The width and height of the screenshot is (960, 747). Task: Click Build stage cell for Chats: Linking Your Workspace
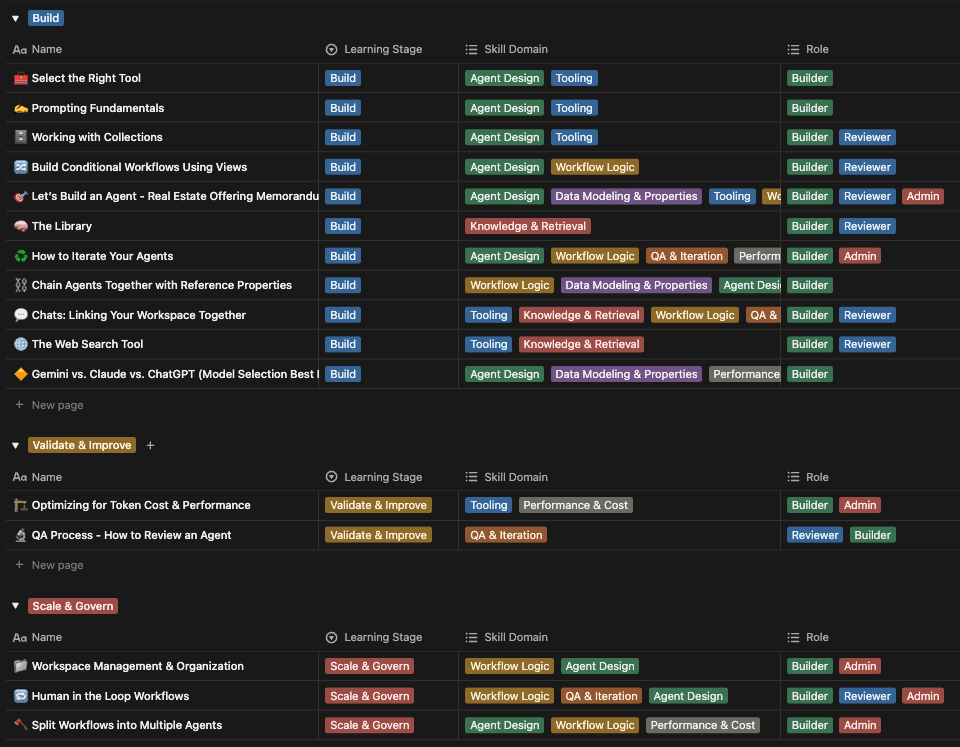pos(343,315)
